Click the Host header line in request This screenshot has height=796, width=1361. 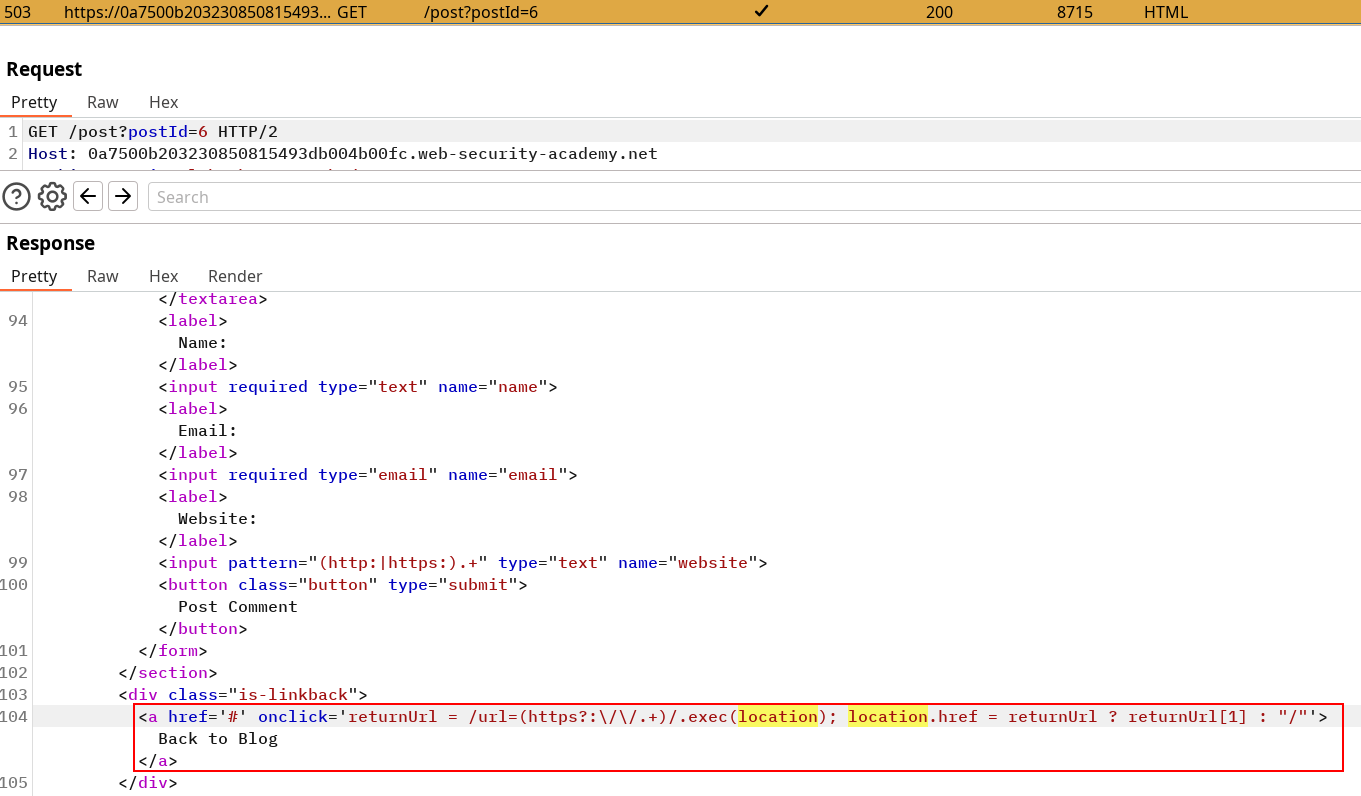click(x=342, y=154)
